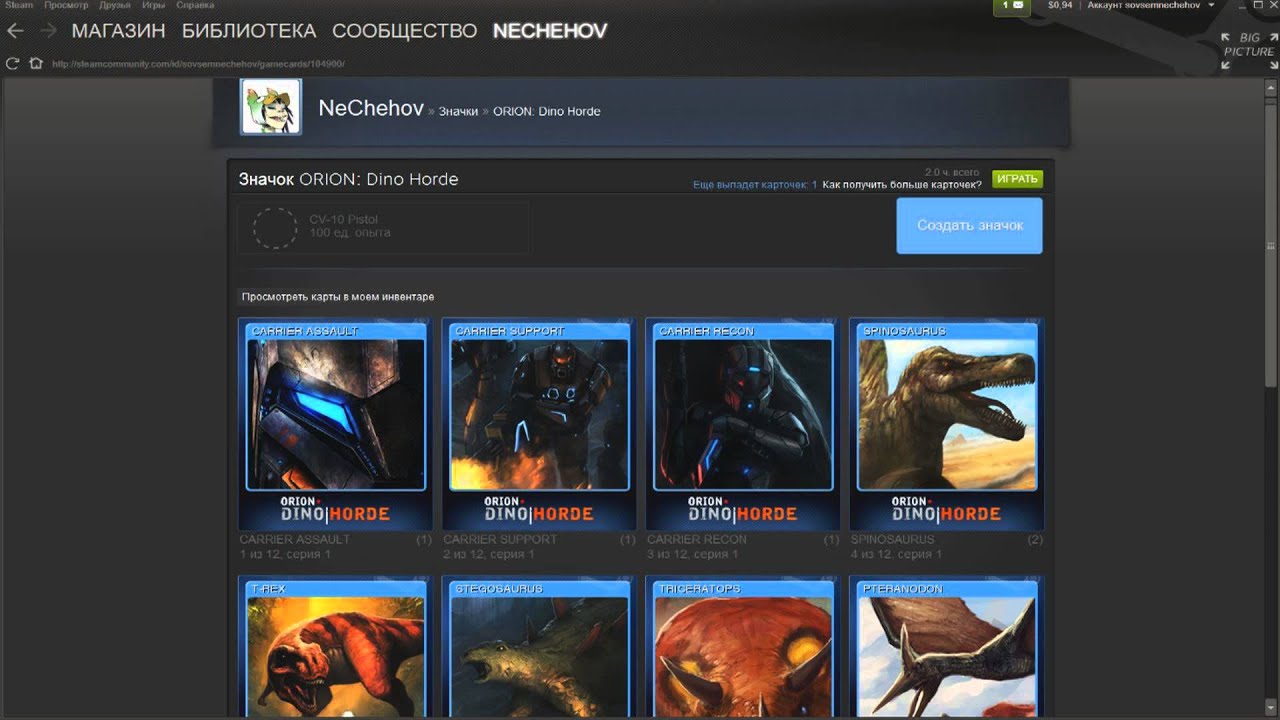Open the Значки breadcrumb link

tap(458, 111)
